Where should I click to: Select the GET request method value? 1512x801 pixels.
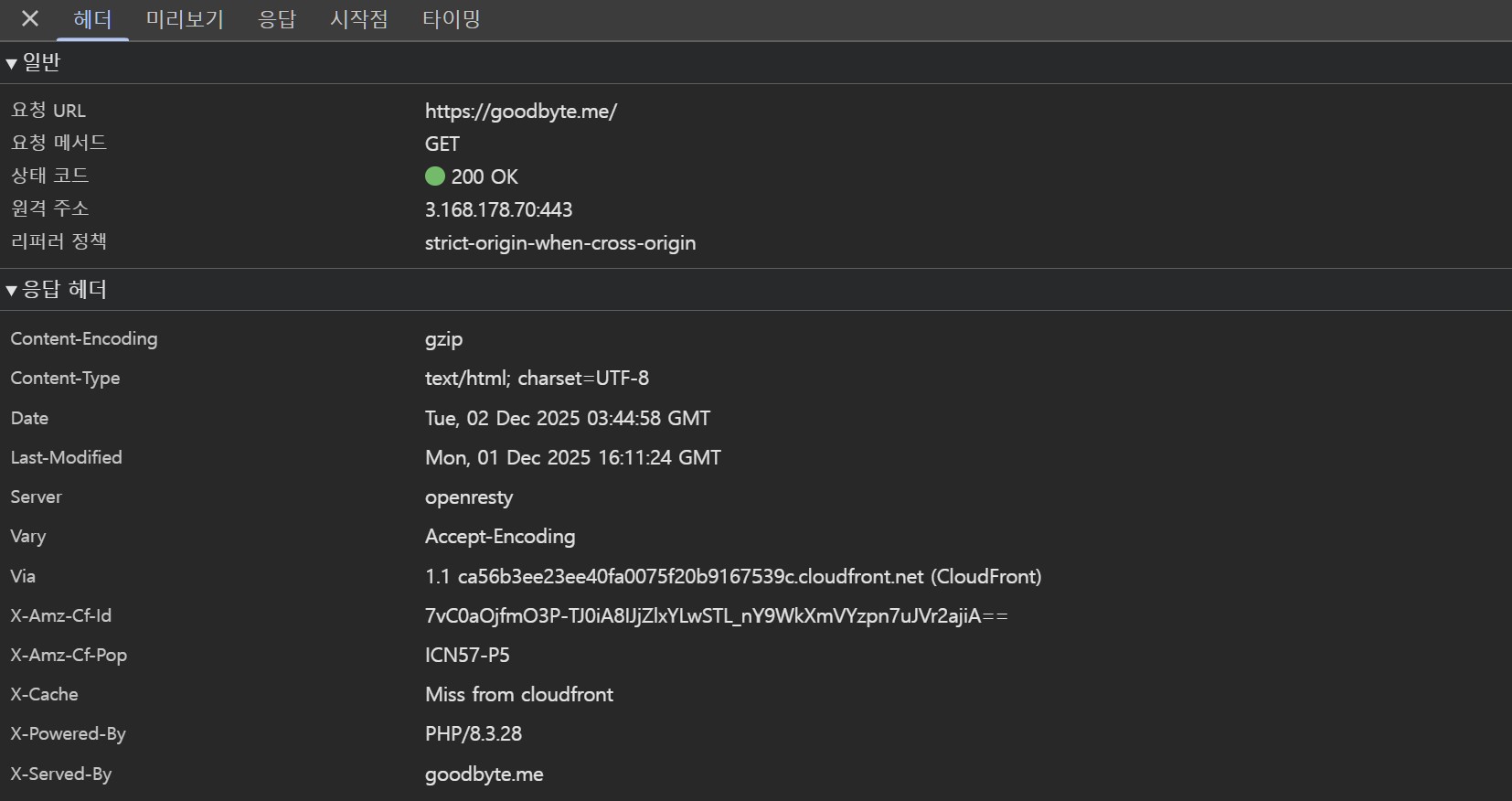pos(442,144)
